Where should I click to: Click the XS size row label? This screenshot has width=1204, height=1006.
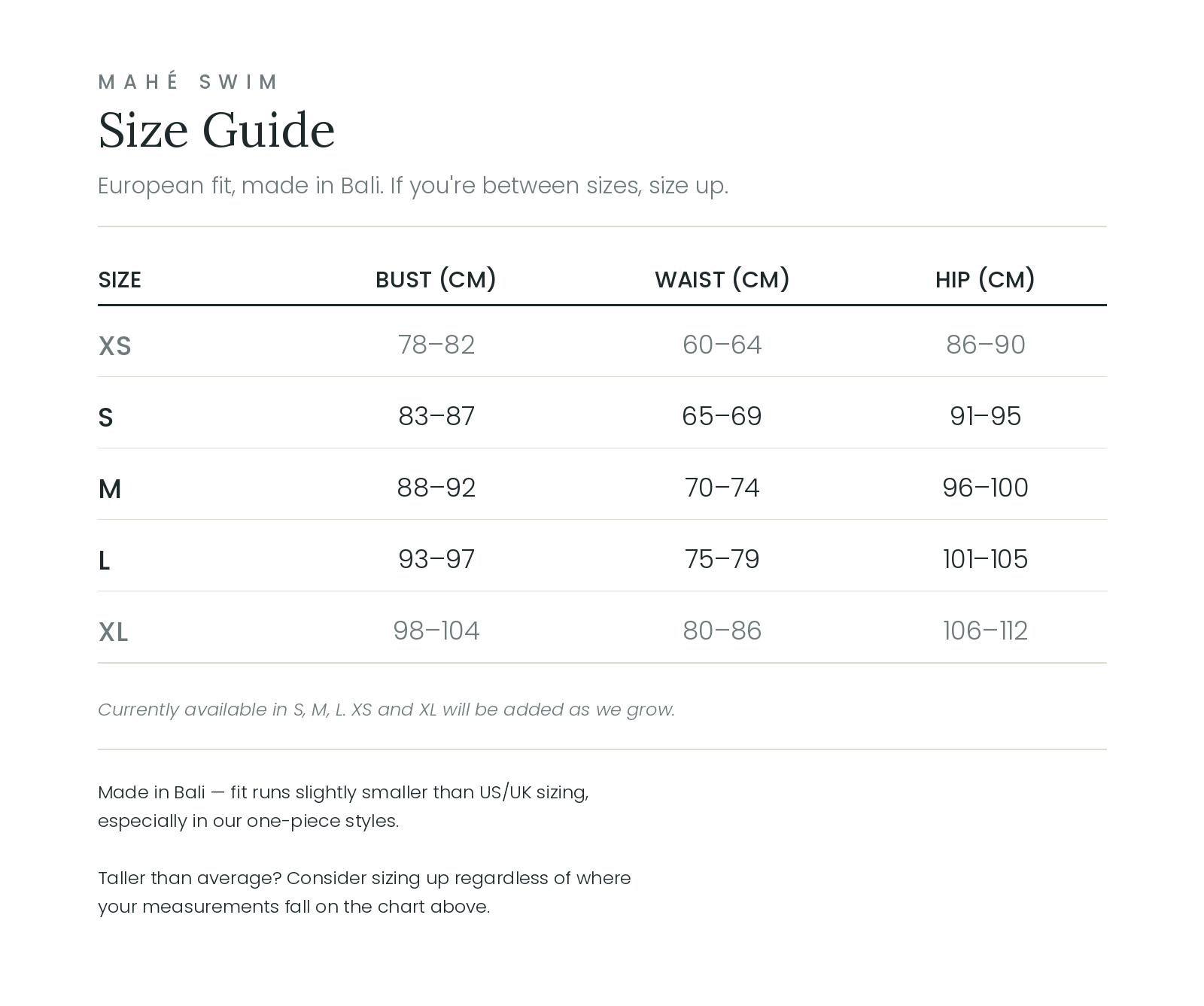click(115, 346)
